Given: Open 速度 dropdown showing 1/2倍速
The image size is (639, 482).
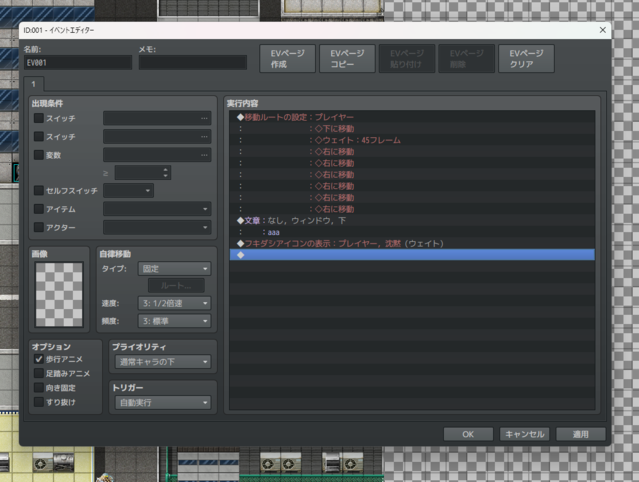Looking at the screenshot, I should (x=174, y=303).
